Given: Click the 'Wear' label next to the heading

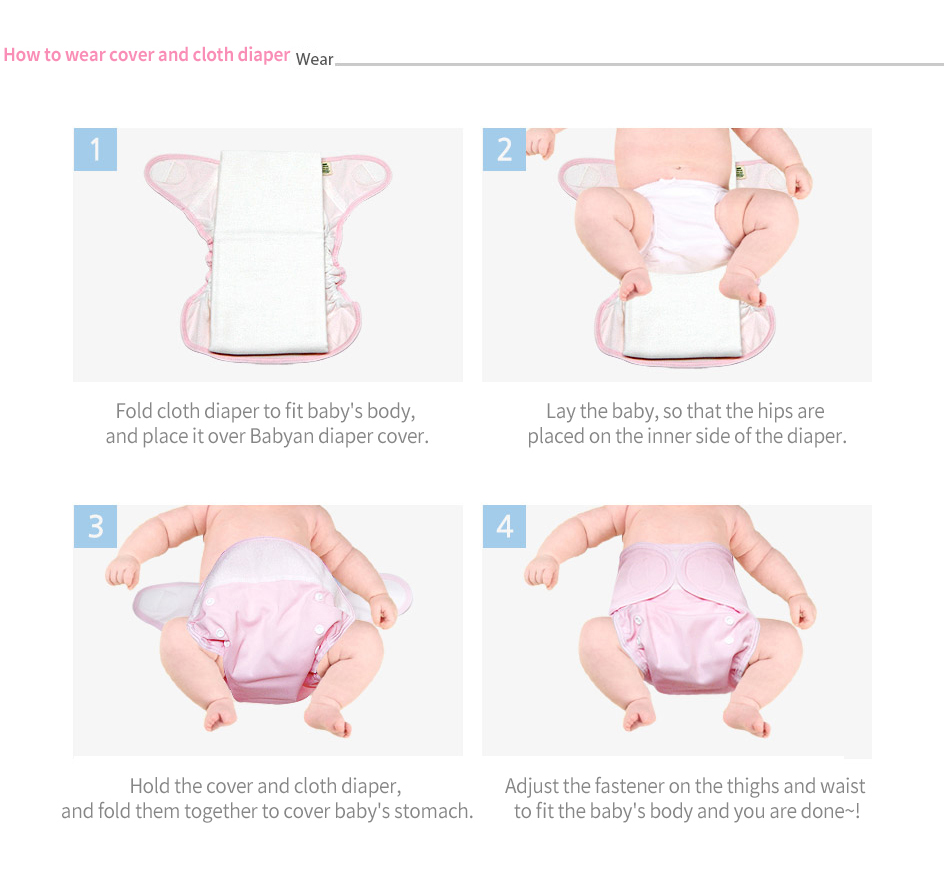Looking at the screenshot, I should coord(314,59).
